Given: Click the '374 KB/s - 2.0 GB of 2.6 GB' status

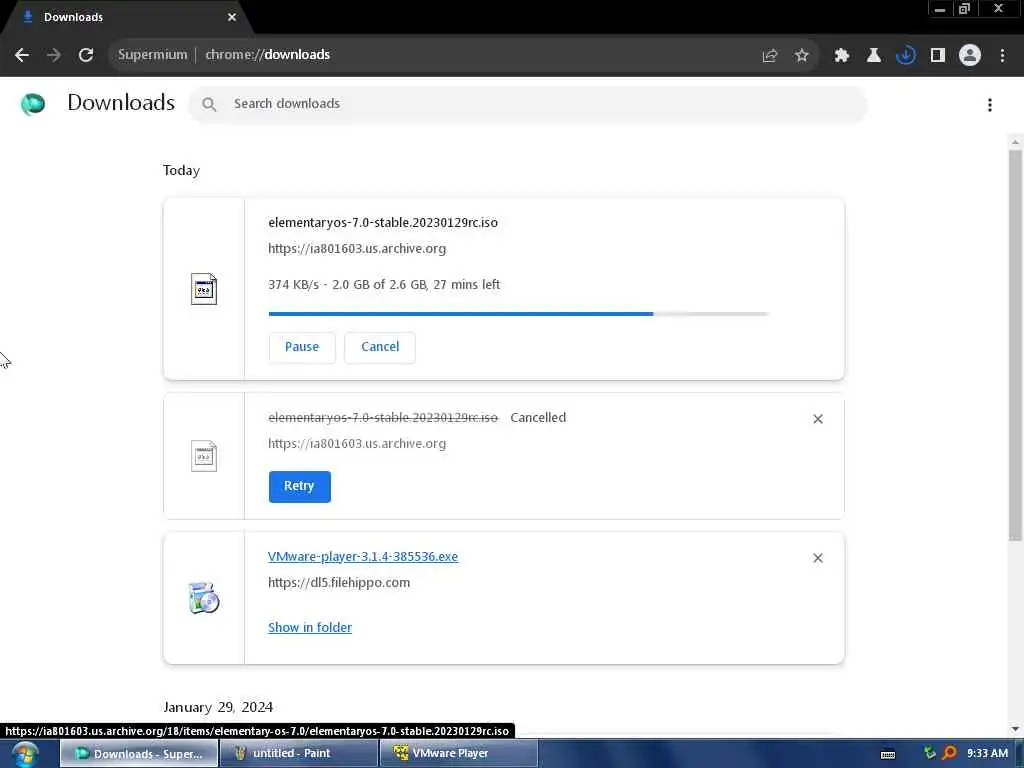Looking at the screenshot, I should tap(384, 285).
